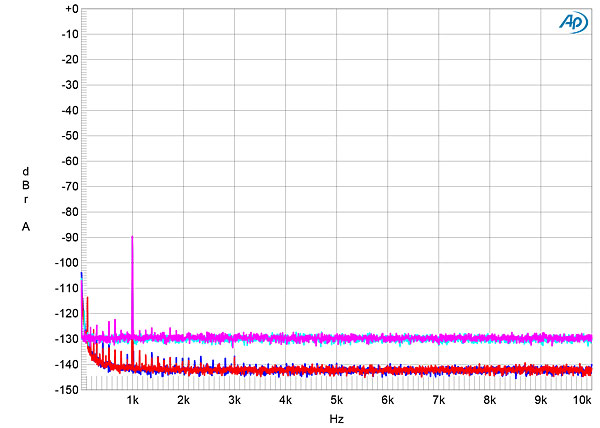Click the 1k frequency axis label

(x=132, y=400)
